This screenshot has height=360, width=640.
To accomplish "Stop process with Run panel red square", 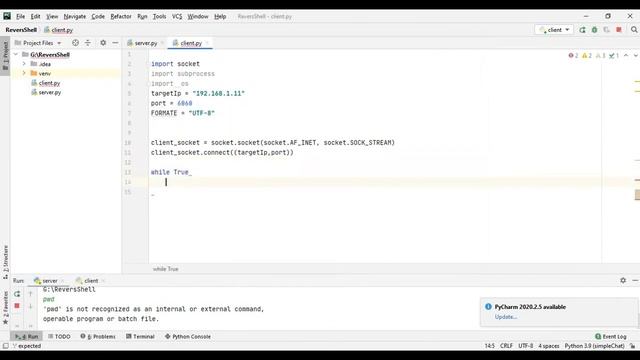I will click(17, 306).
